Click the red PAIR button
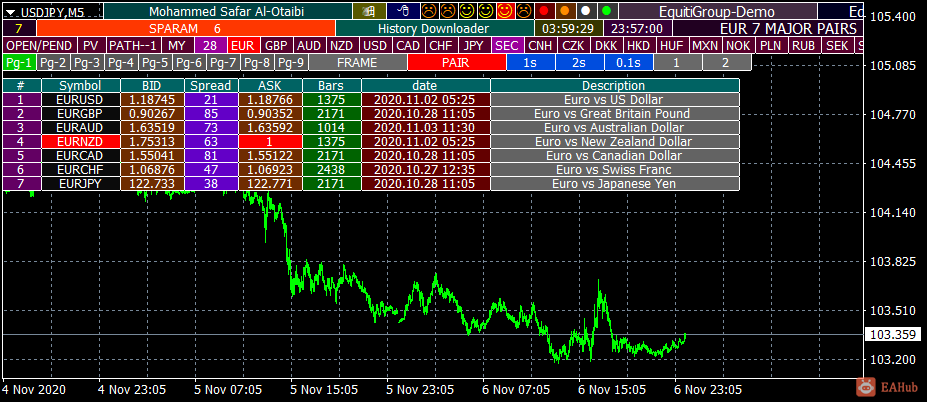Viewport: 927px width, 402px height. (456, 62)
